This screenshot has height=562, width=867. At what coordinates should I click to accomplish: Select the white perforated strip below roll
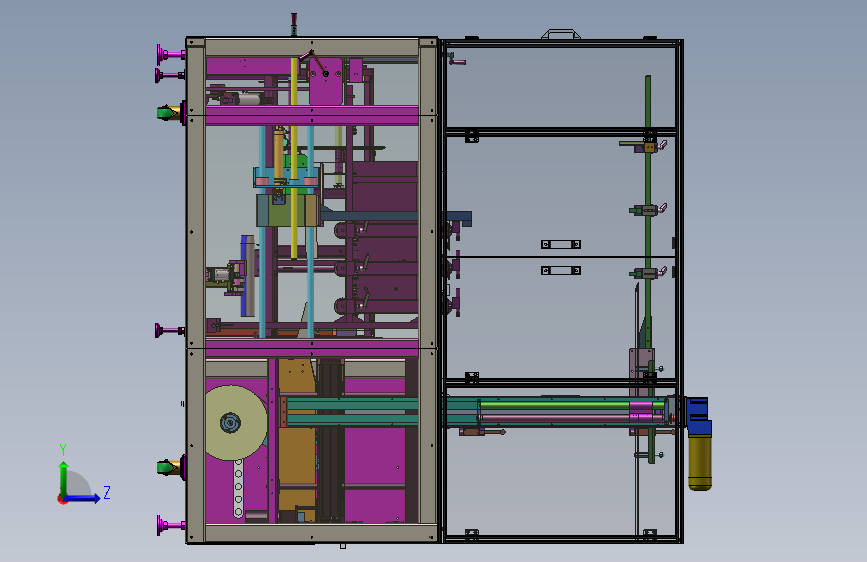click(238, 488)
